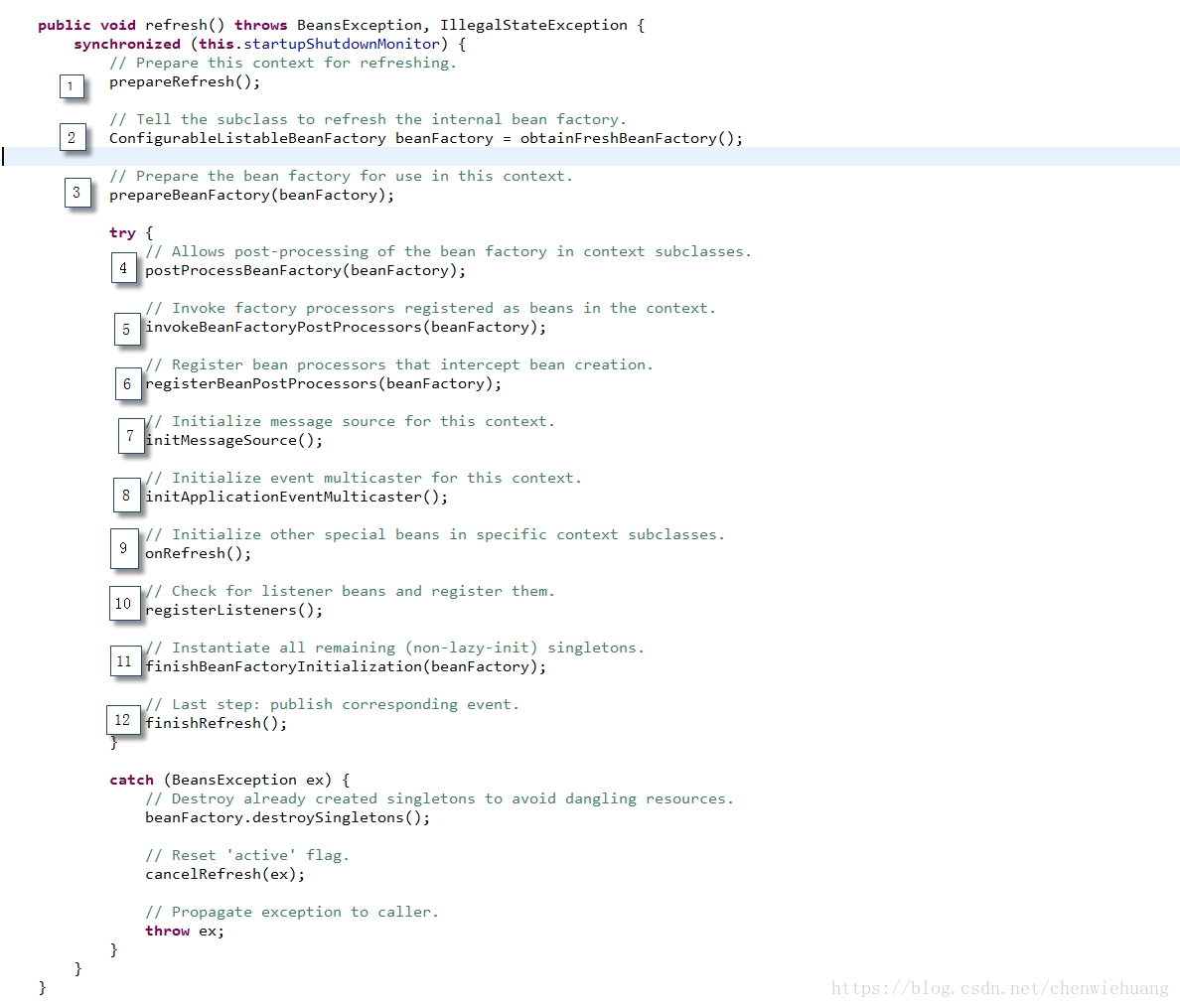1180x1008 pixels.
Task: Click comment 'Invoke factory processors registered as beans'
Action: (430, 309)
